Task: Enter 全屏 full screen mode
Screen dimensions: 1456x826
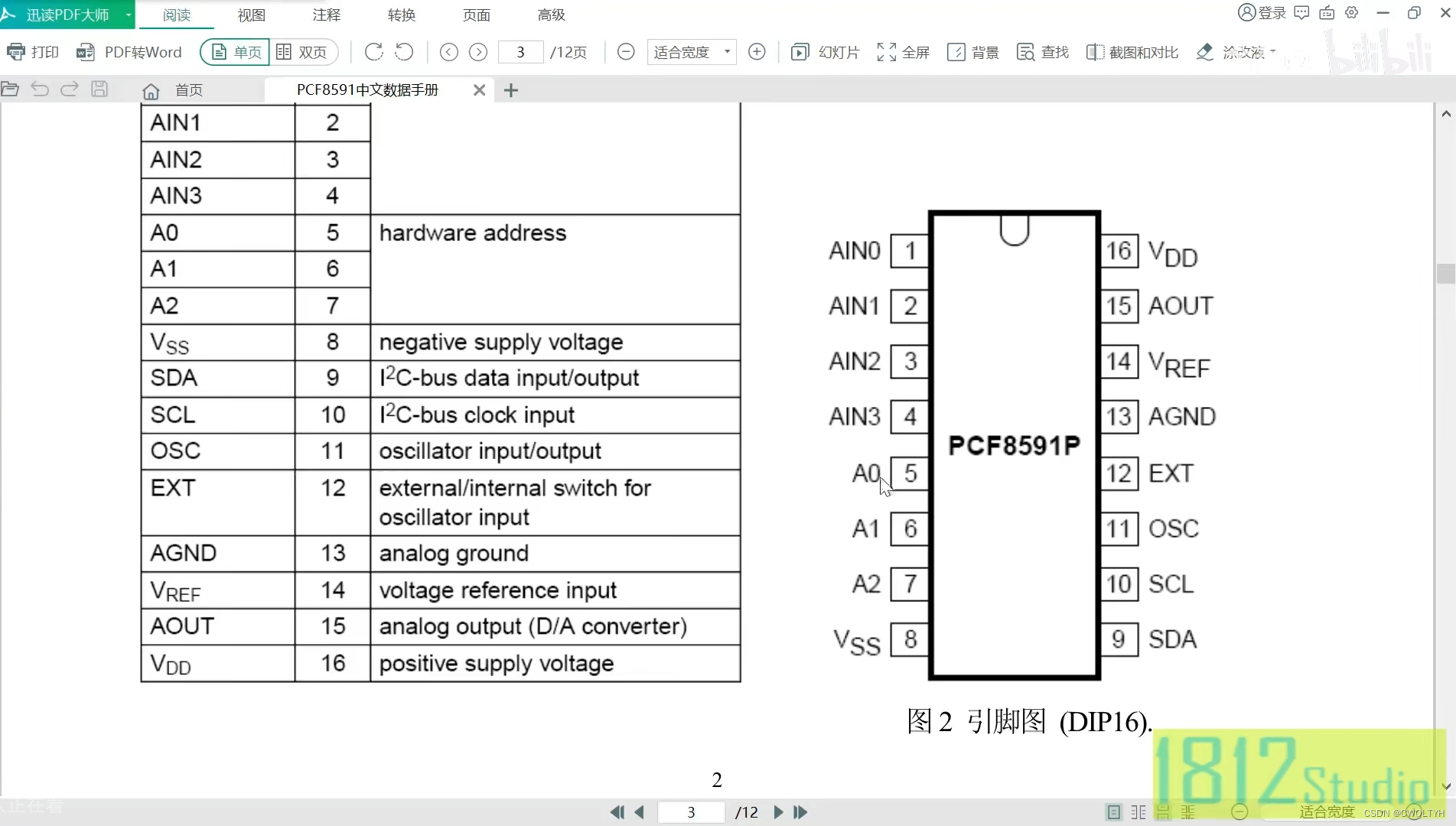Action: pyautogui.click(x=903, y=52)
